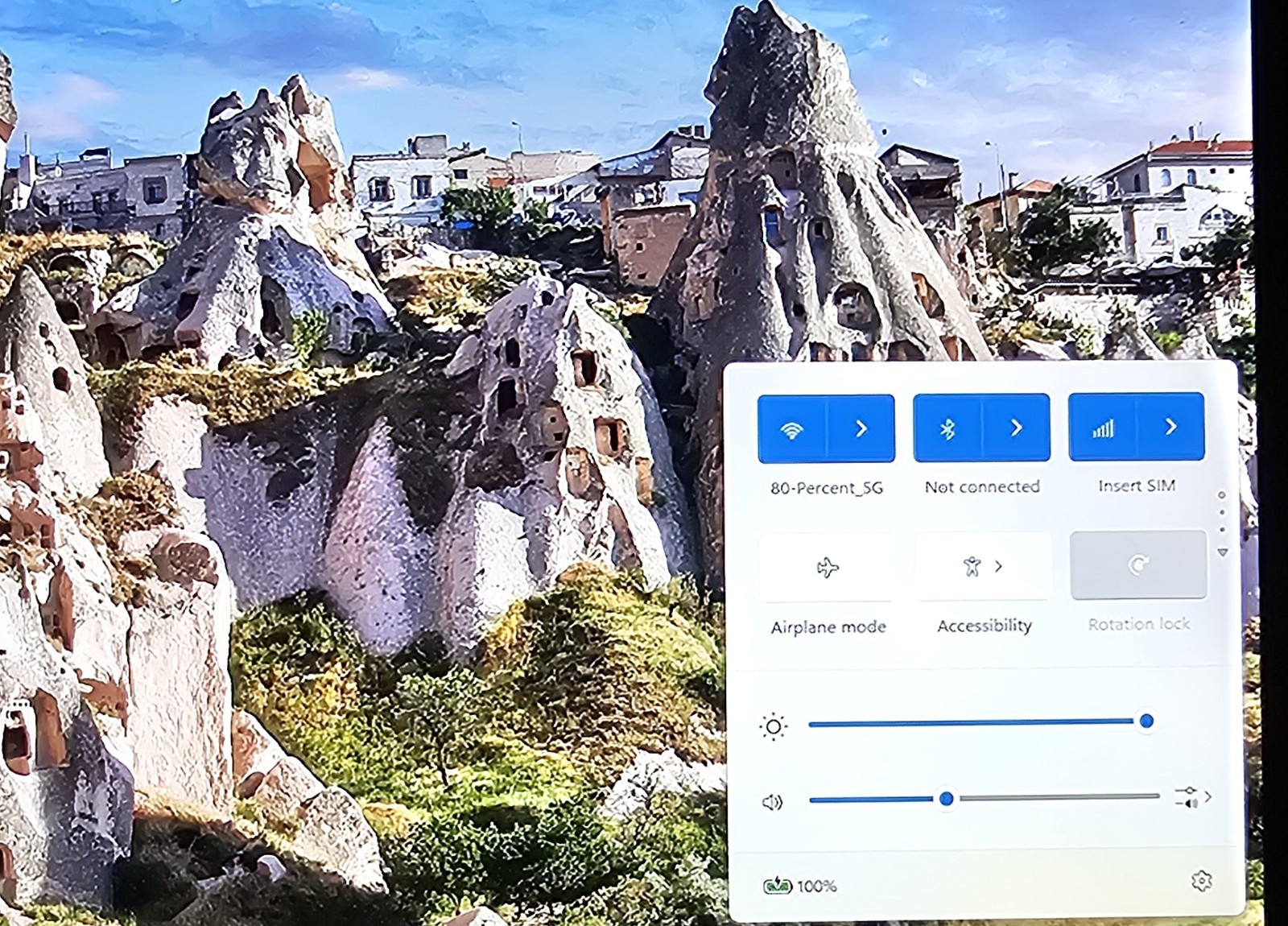Click the greyed-out Rotation lock tile
This screenshot has height=926, width=1288.
click(x=1138, y=564)
